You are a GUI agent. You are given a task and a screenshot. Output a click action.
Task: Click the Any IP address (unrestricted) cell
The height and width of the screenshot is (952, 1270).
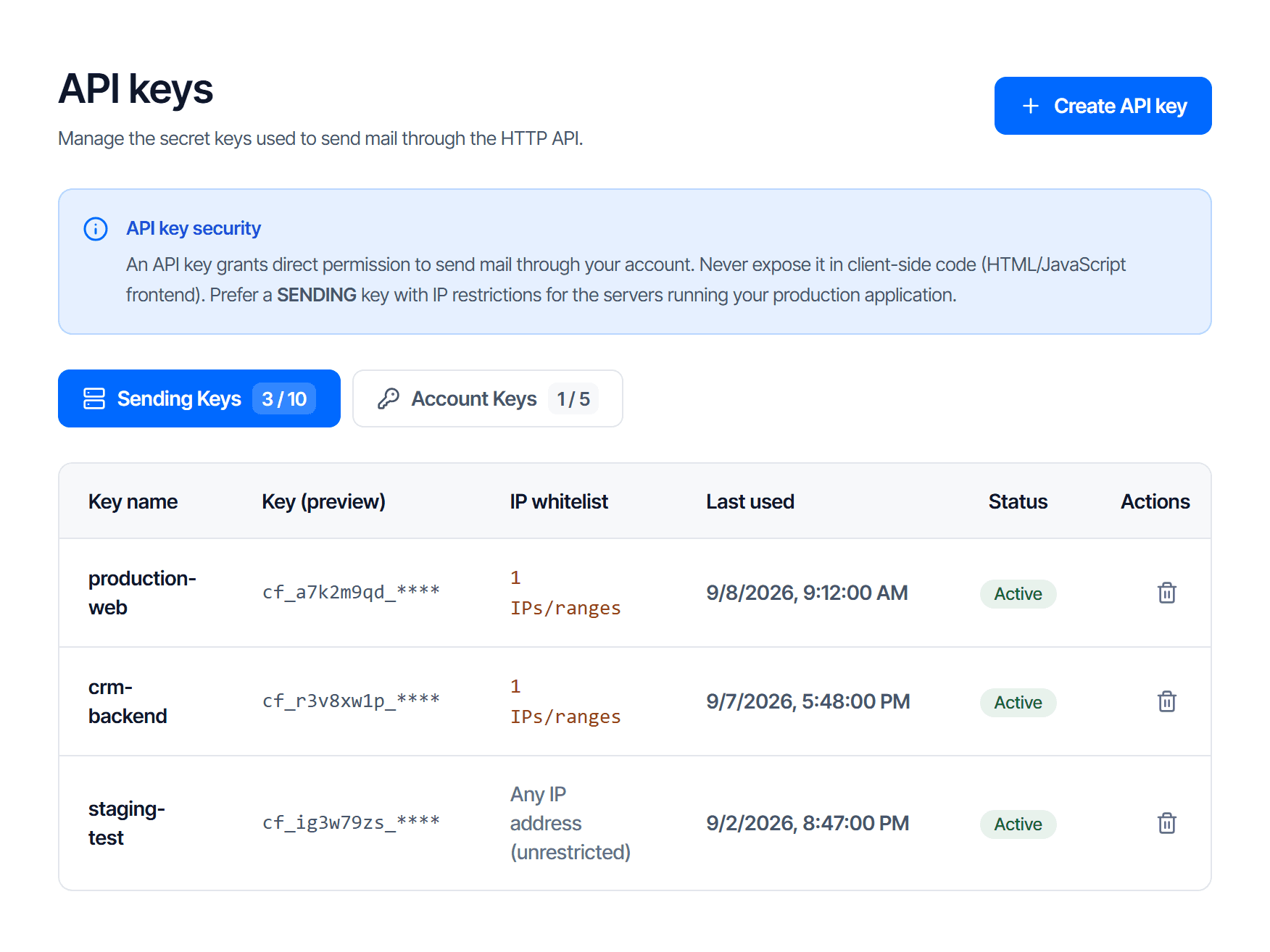570,823
